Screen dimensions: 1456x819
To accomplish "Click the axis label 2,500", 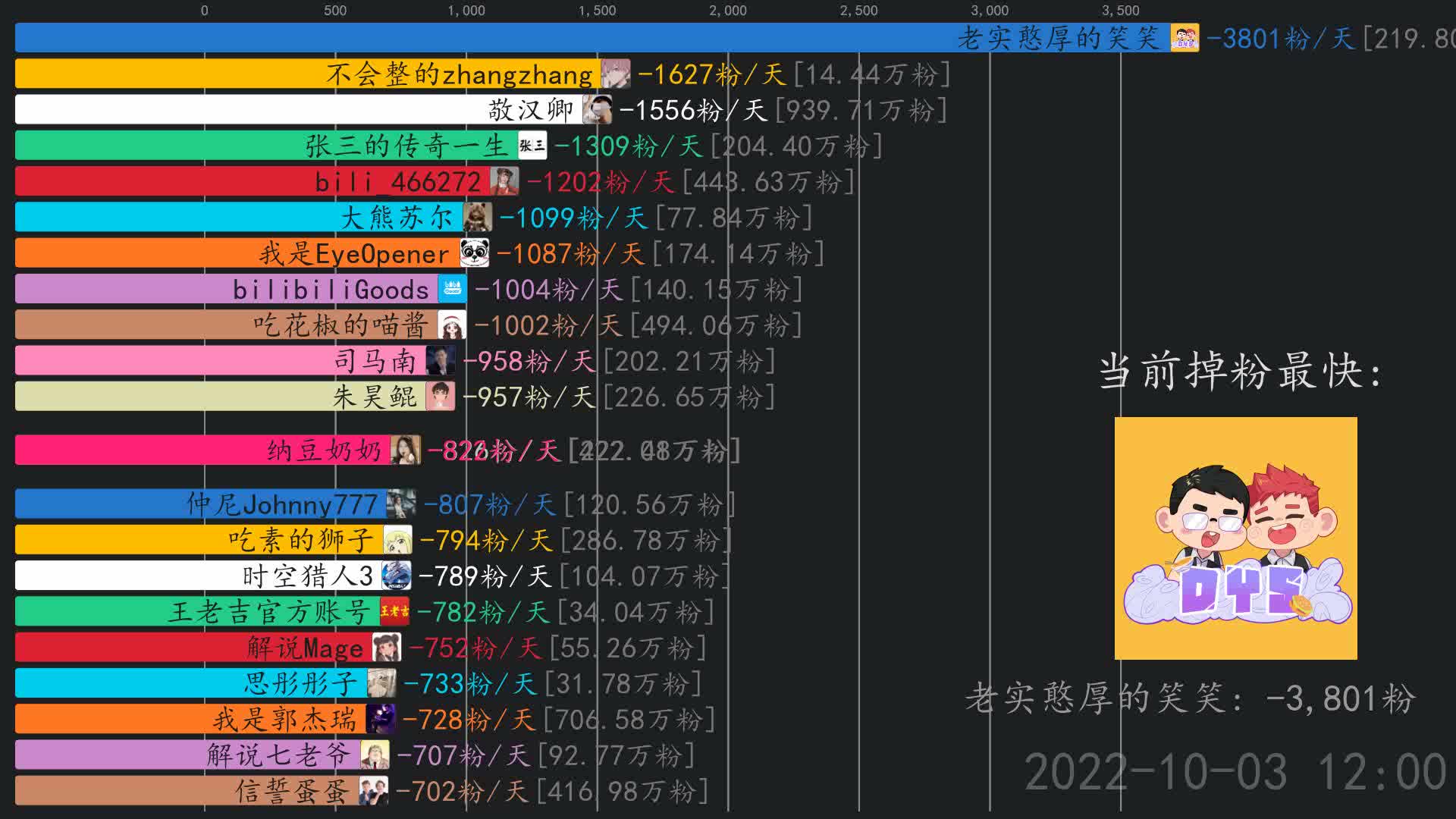I will (x=859, y=11).
